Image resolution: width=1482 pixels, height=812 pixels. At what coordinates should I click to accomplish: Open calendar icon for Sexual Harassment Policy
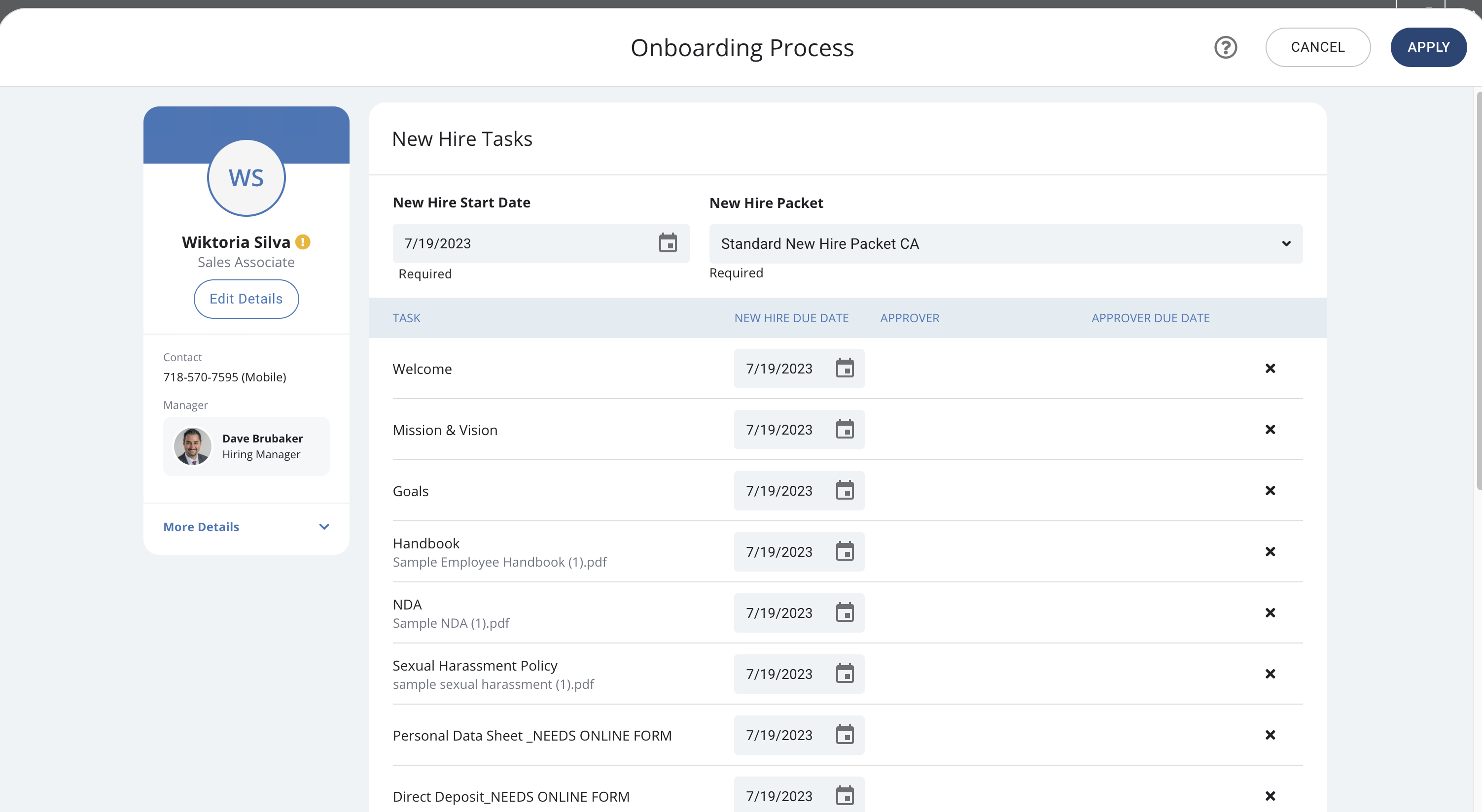tap(845, 674)
